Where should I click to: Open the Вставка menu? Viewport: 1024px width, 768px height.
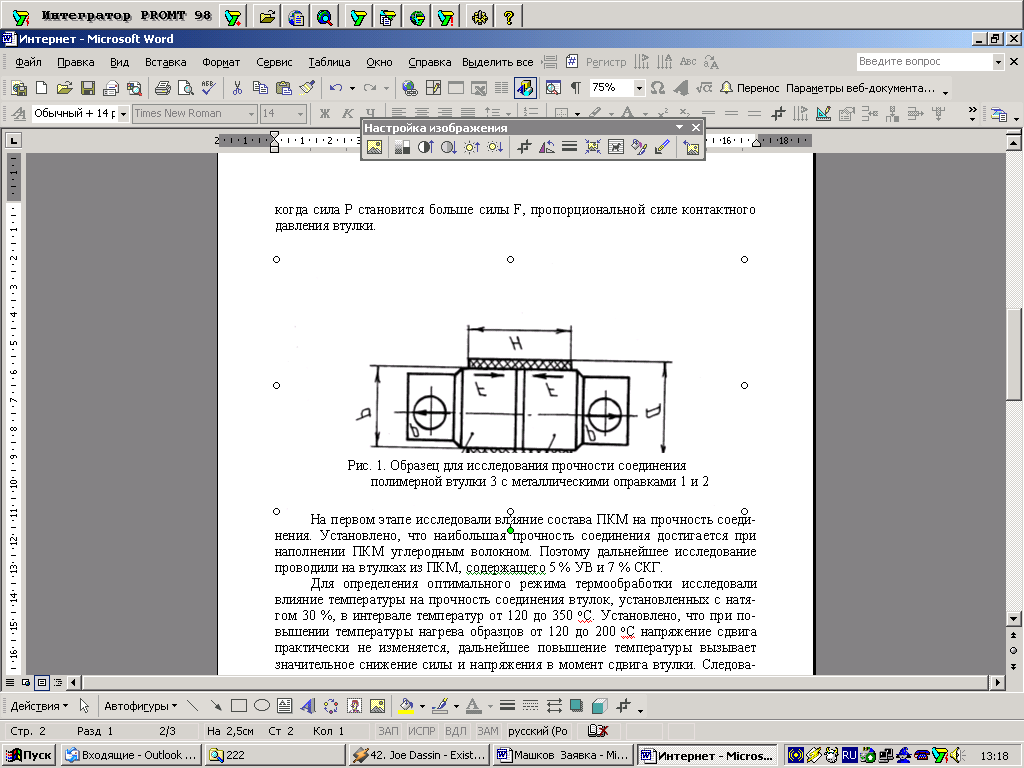(x=165, y=62)
